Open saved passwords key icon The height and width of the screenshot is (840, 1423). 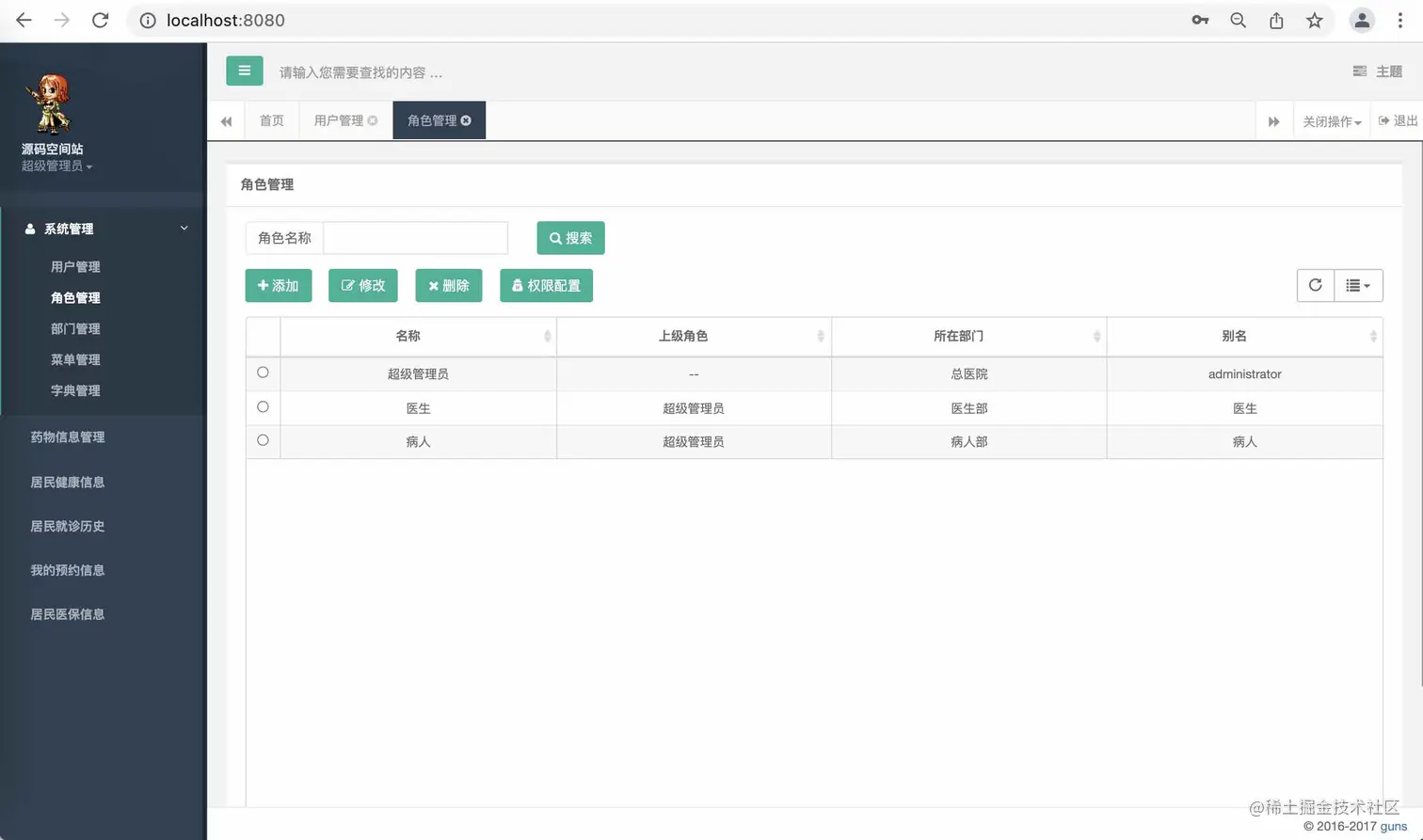1200,20
